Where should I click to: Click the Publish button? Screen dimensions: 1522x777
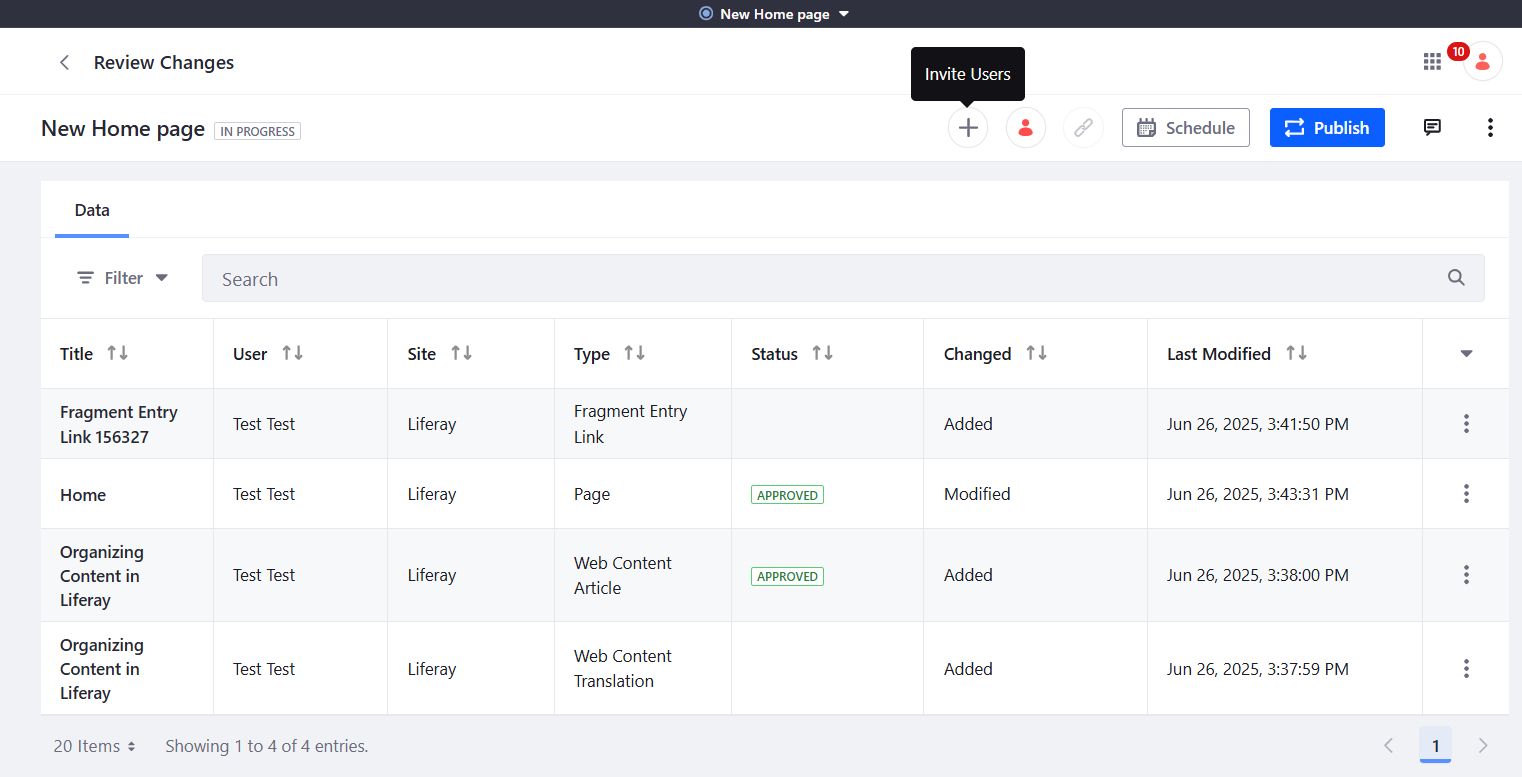click(1327, 128)
